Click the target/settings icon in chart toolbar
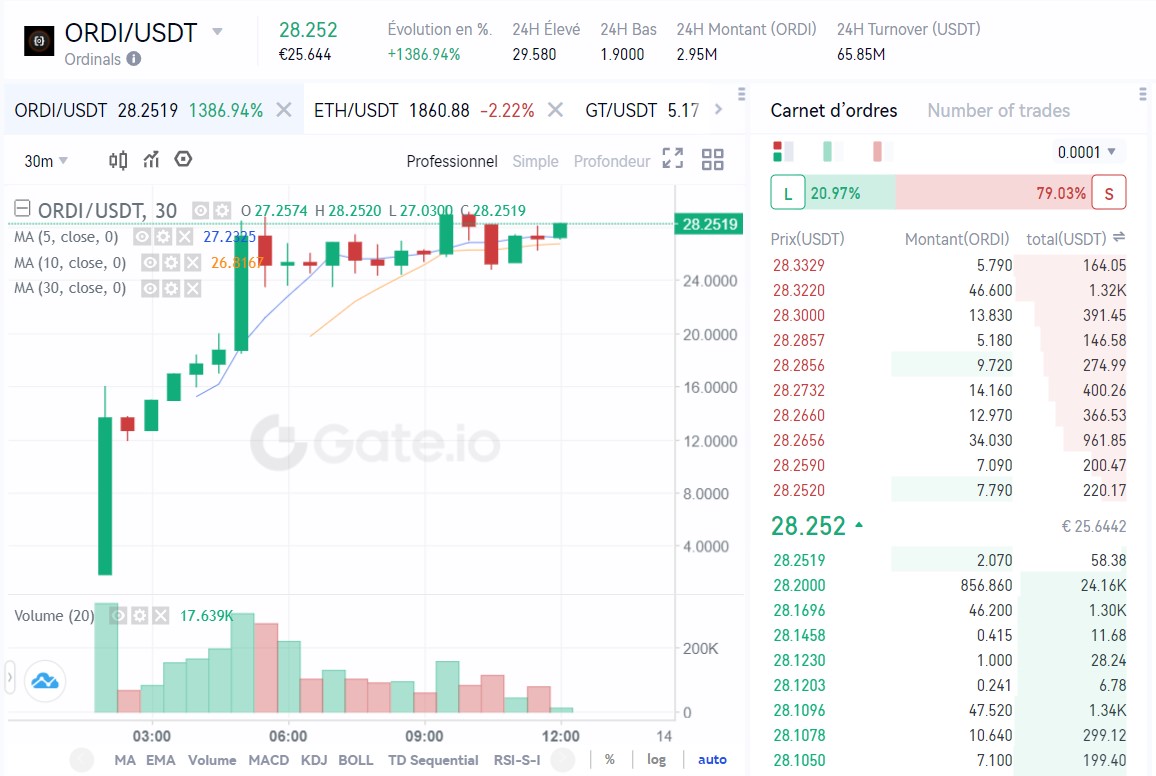The image size is (1156, 776). click(x=181, y=159)
